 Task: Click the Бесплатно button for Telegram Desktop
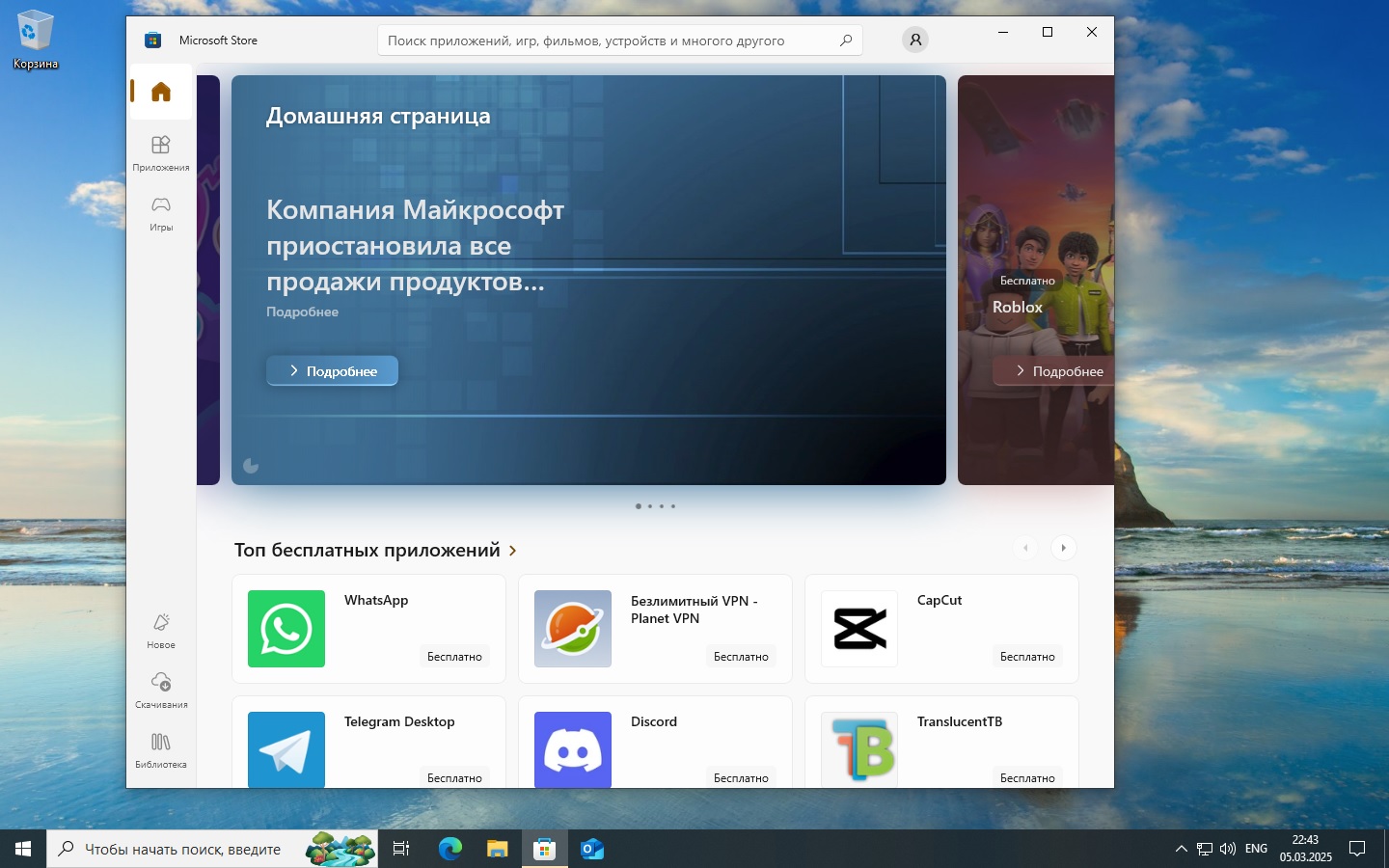454,776
